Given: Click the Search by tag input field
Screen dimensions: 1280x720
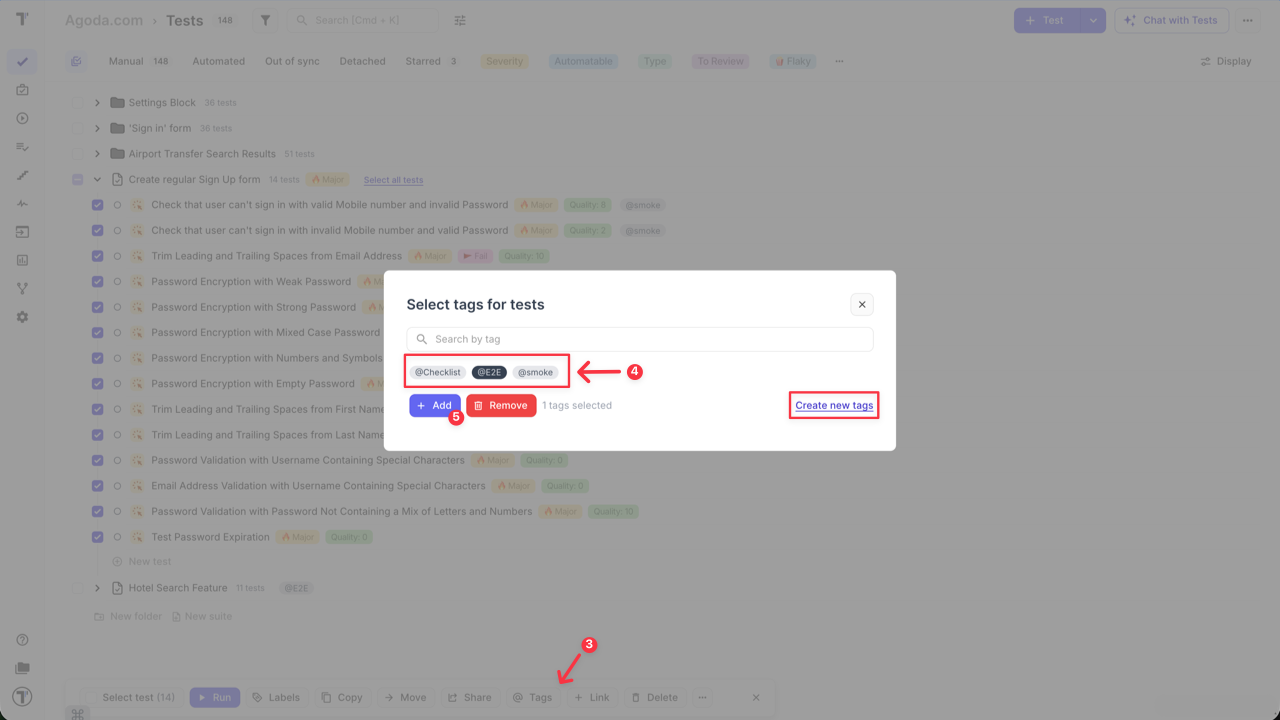Looking at the screenshot, I should point(639,338).
